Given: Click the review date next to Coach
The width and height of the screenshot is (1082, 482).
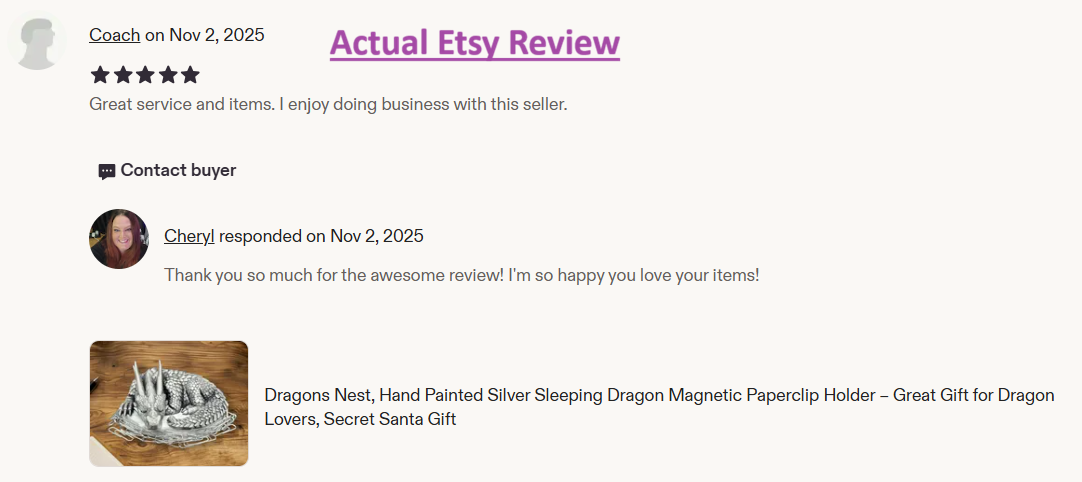Looking at the screenshot, I should point(205,35).
